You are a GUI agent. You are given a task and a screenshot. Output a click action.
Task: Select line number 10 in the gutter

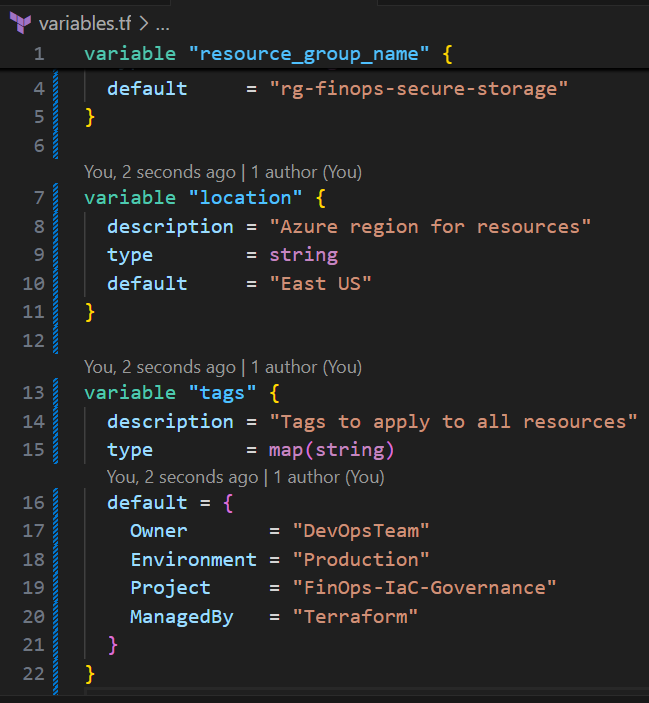point(32,283)
